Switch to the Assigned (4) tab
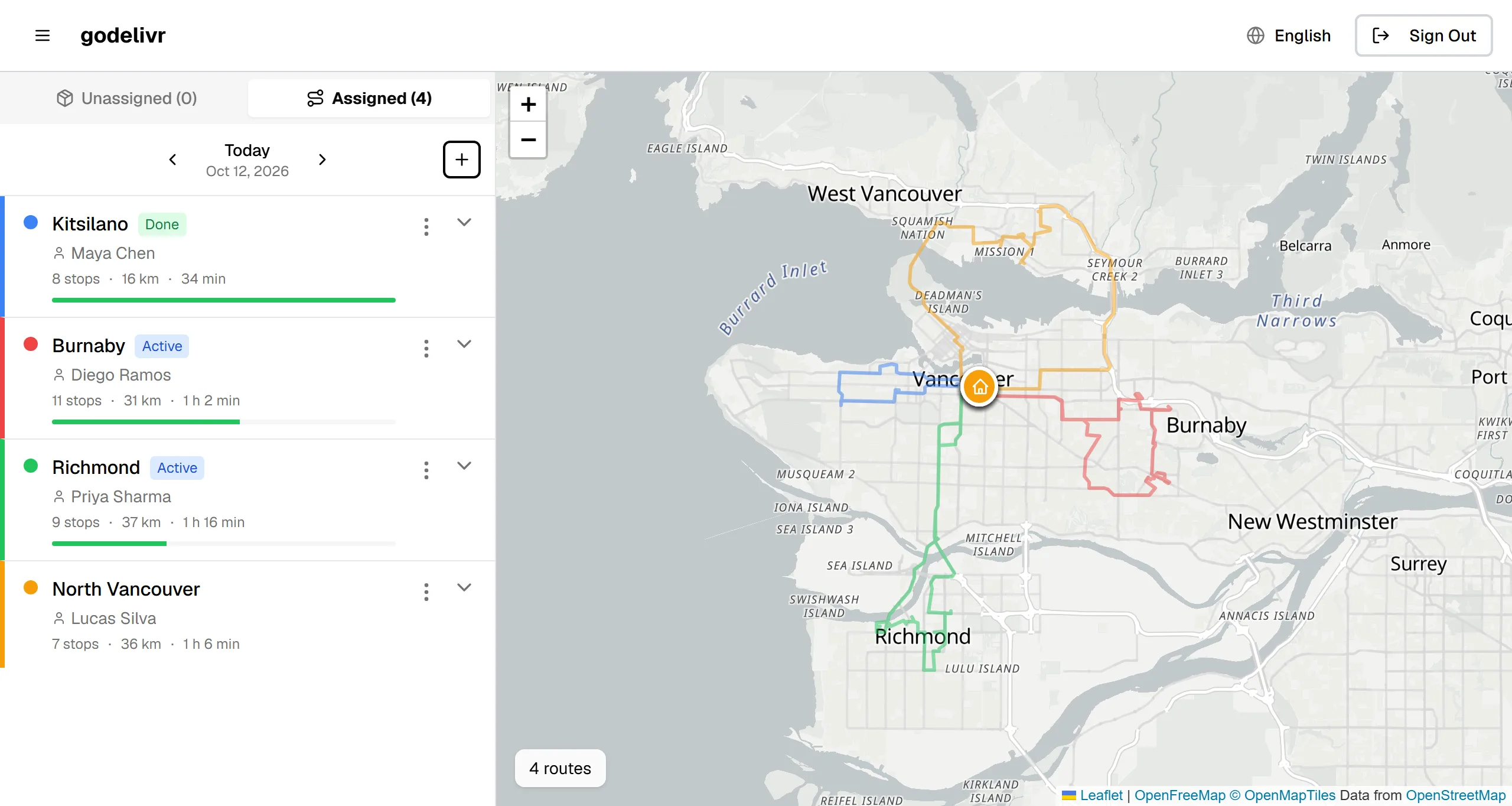 coord(369,98)
